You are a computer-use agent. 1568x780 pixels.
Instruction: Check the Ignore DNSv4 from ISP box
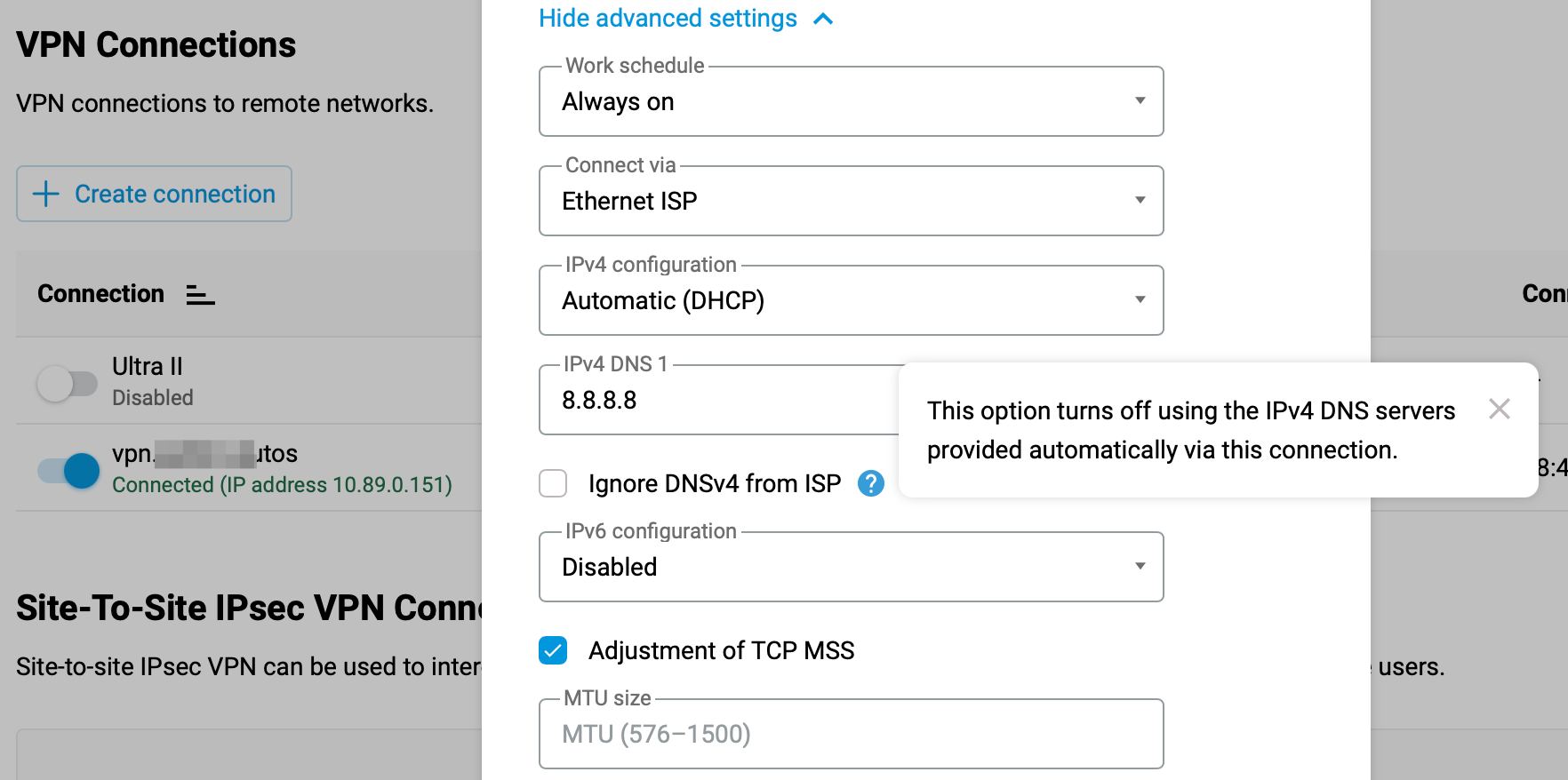553,483
